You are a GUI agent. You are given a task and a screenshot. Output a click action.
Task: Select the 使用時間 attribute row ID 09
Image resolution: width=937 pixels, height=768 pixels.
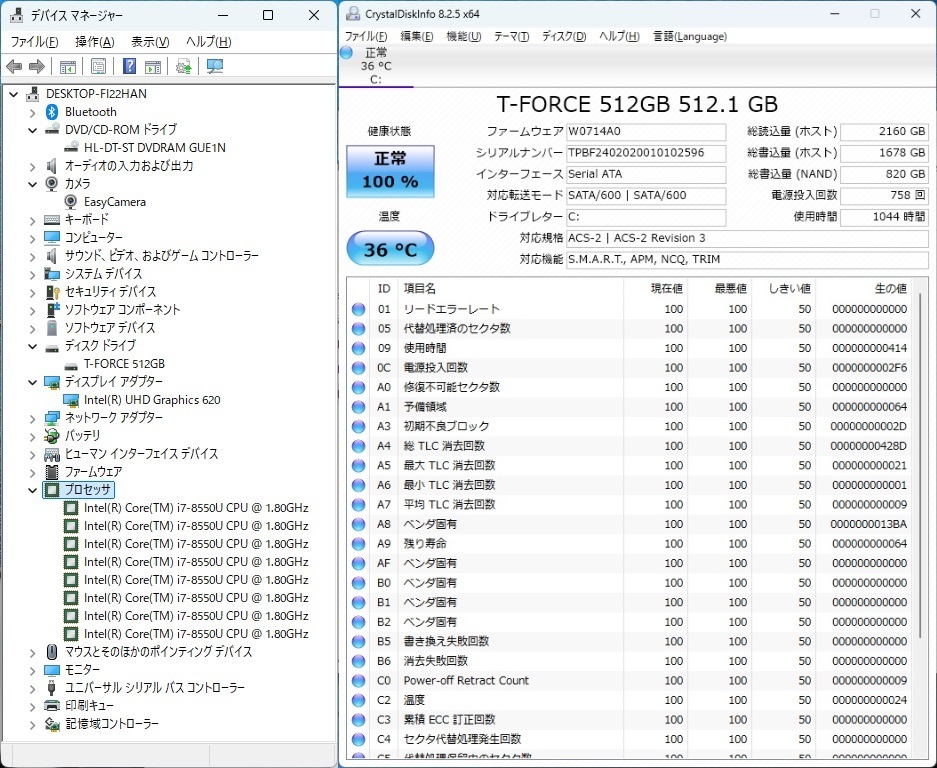tap(630, 348)
